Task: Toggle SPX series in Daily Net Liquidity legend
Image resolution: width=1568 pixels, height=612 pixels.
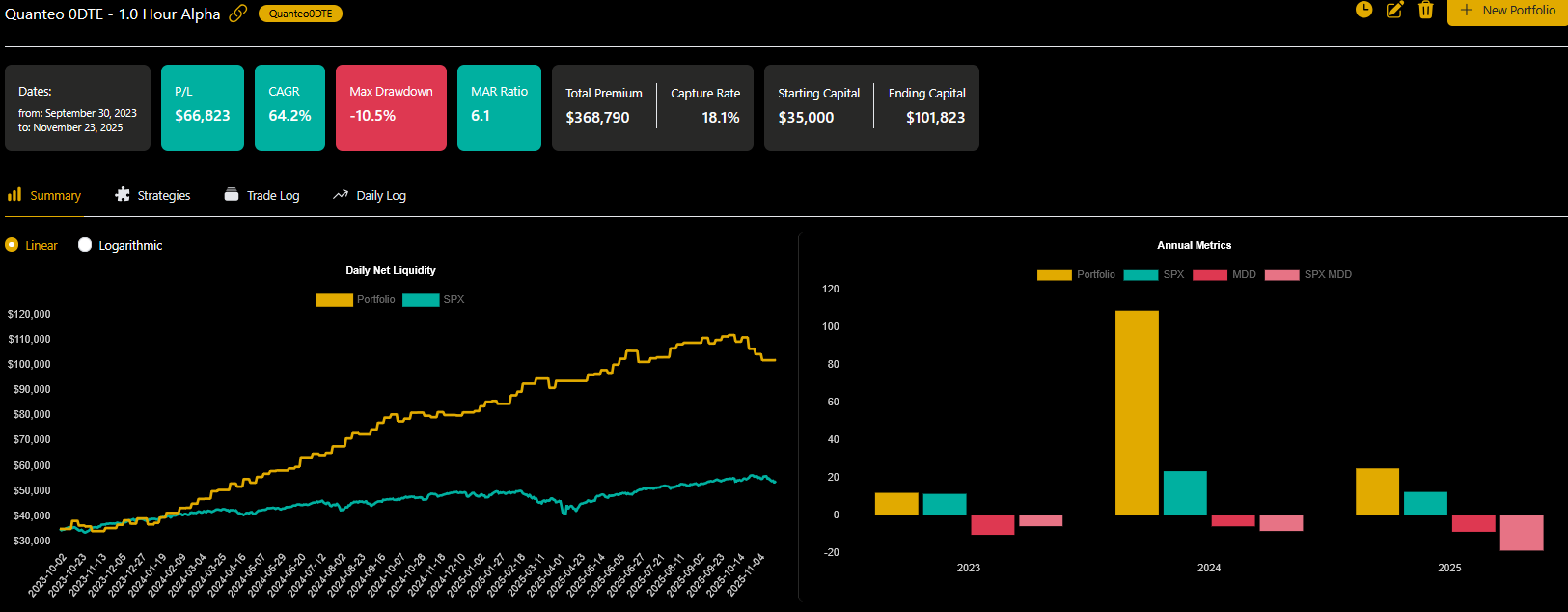Action: point(421,300)
